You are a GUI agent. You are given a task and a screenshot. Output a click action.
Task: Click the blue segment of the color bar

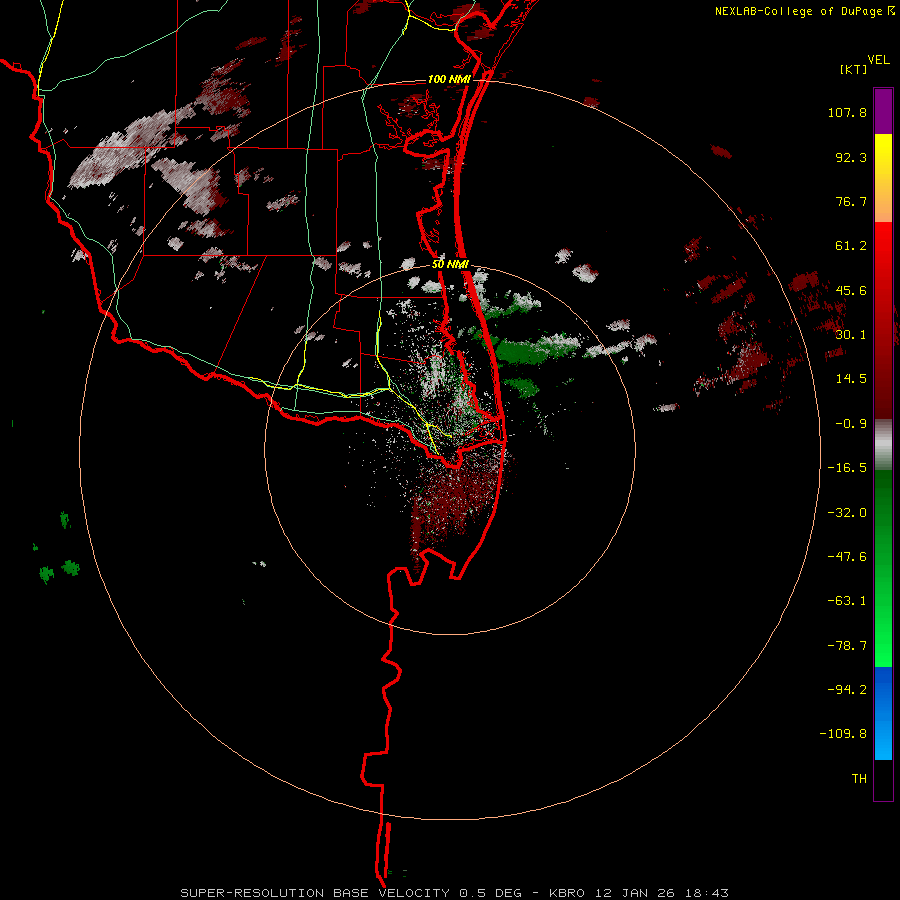pyautogui.click(x=883, y=713)
